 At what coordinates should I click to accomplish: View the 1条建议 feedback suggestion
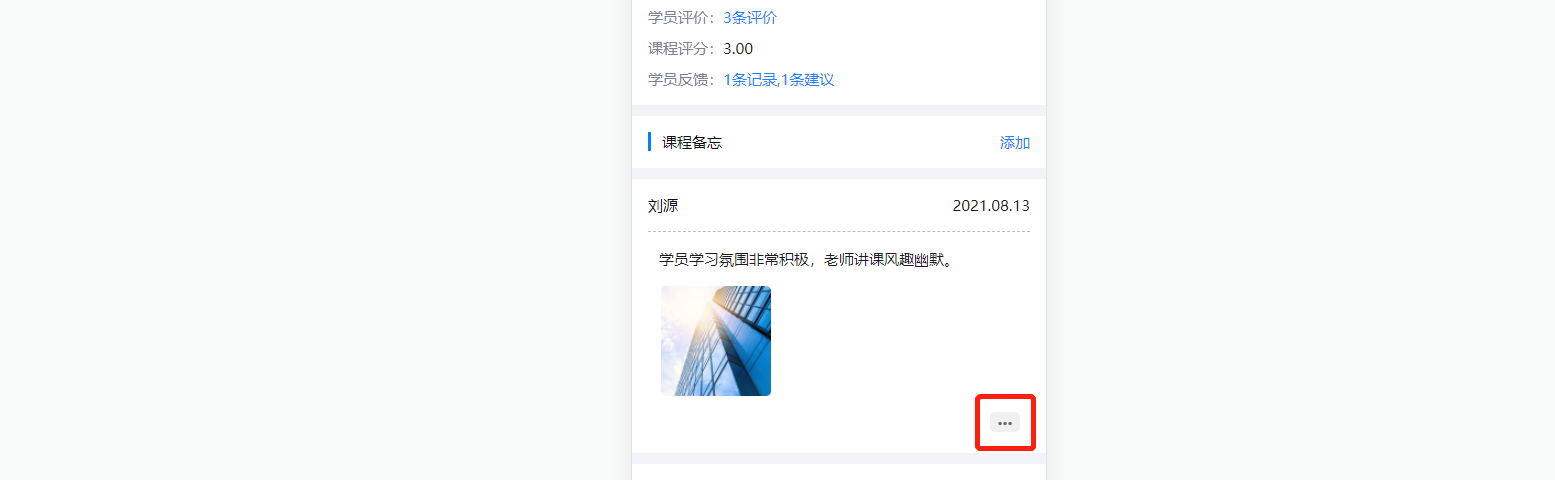(x=807, y=80)
